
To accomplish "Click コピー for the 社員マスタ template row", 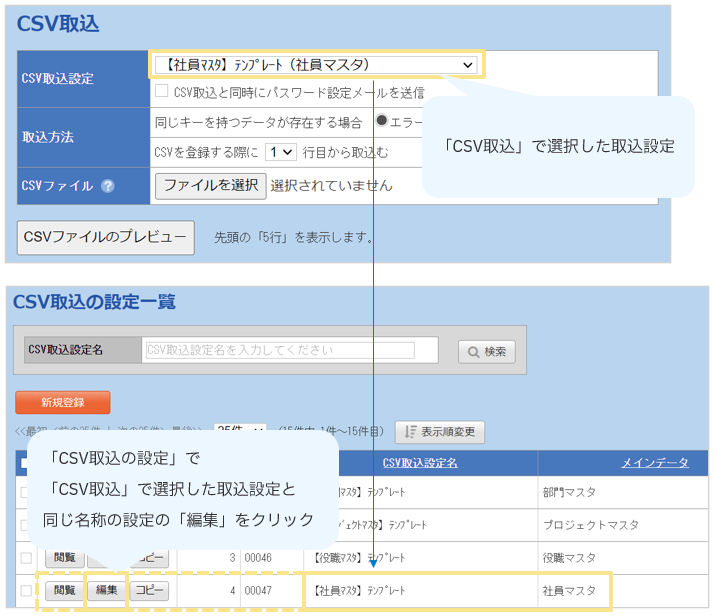I will pos(149,590).
